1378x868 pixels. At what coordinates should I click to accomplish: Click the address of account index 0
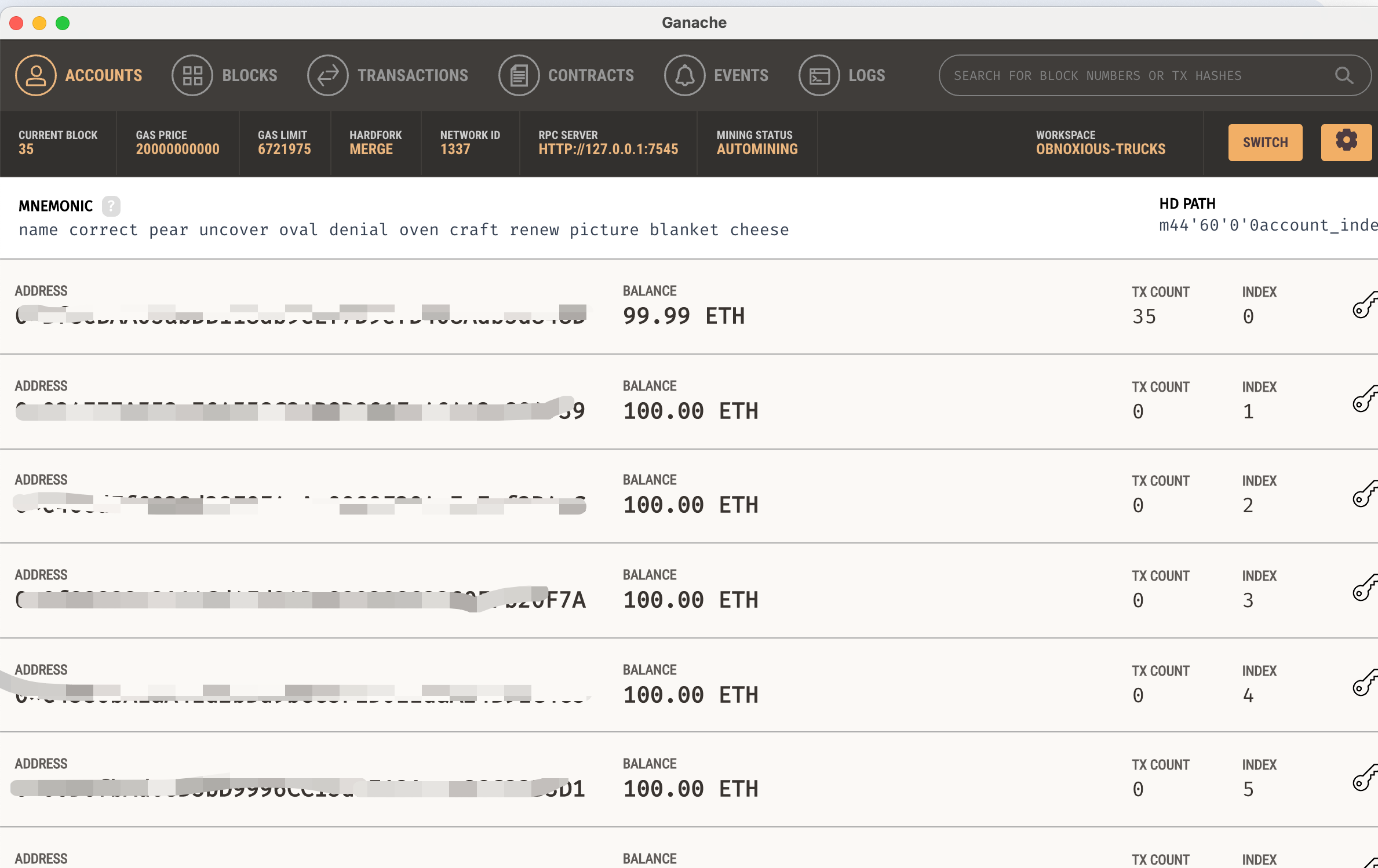click(300, 315)
